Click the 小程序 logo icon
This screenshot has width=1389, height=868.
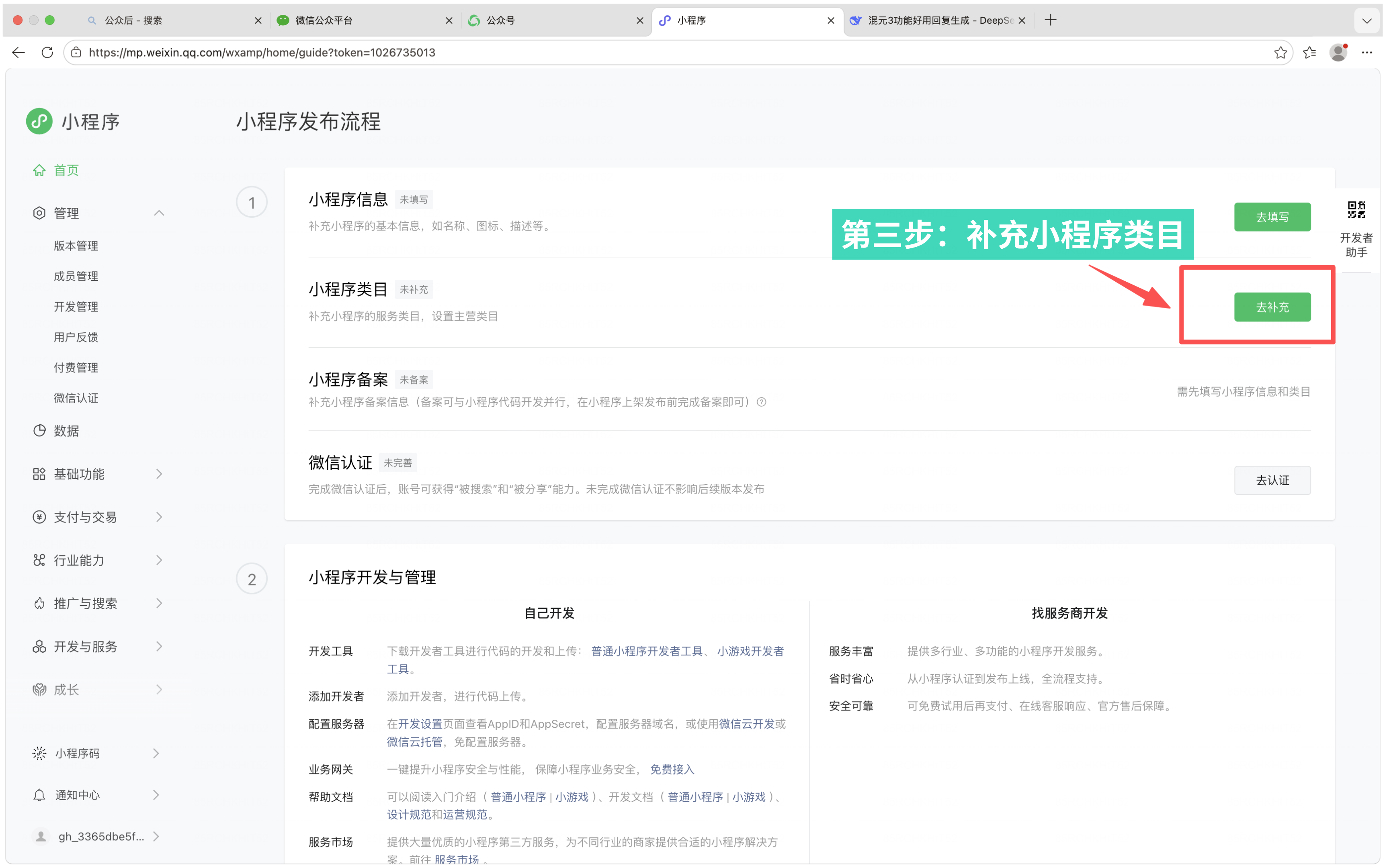pos(39,121)
